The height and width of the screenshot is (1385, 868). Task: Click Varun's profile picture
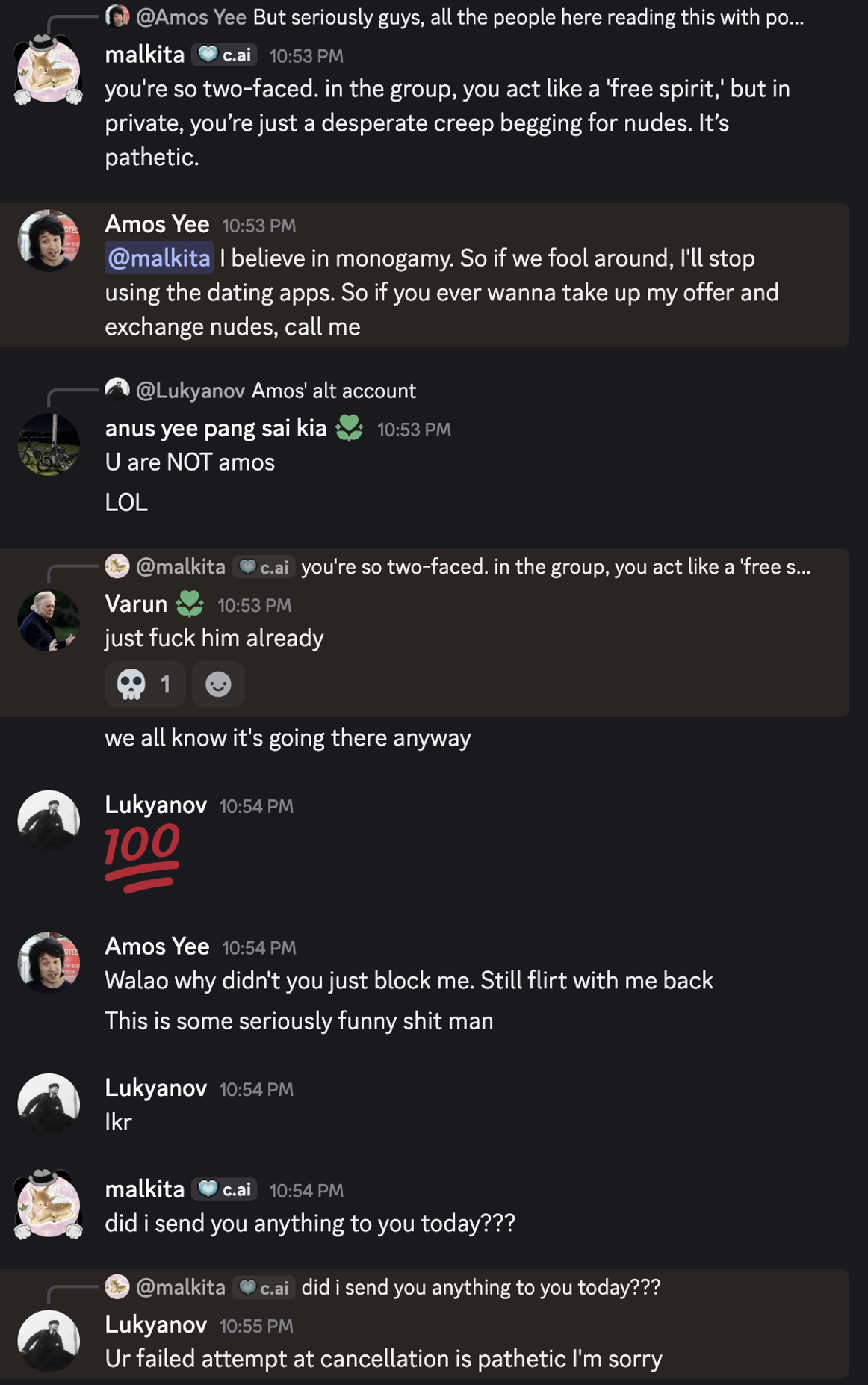pos(49,621)
